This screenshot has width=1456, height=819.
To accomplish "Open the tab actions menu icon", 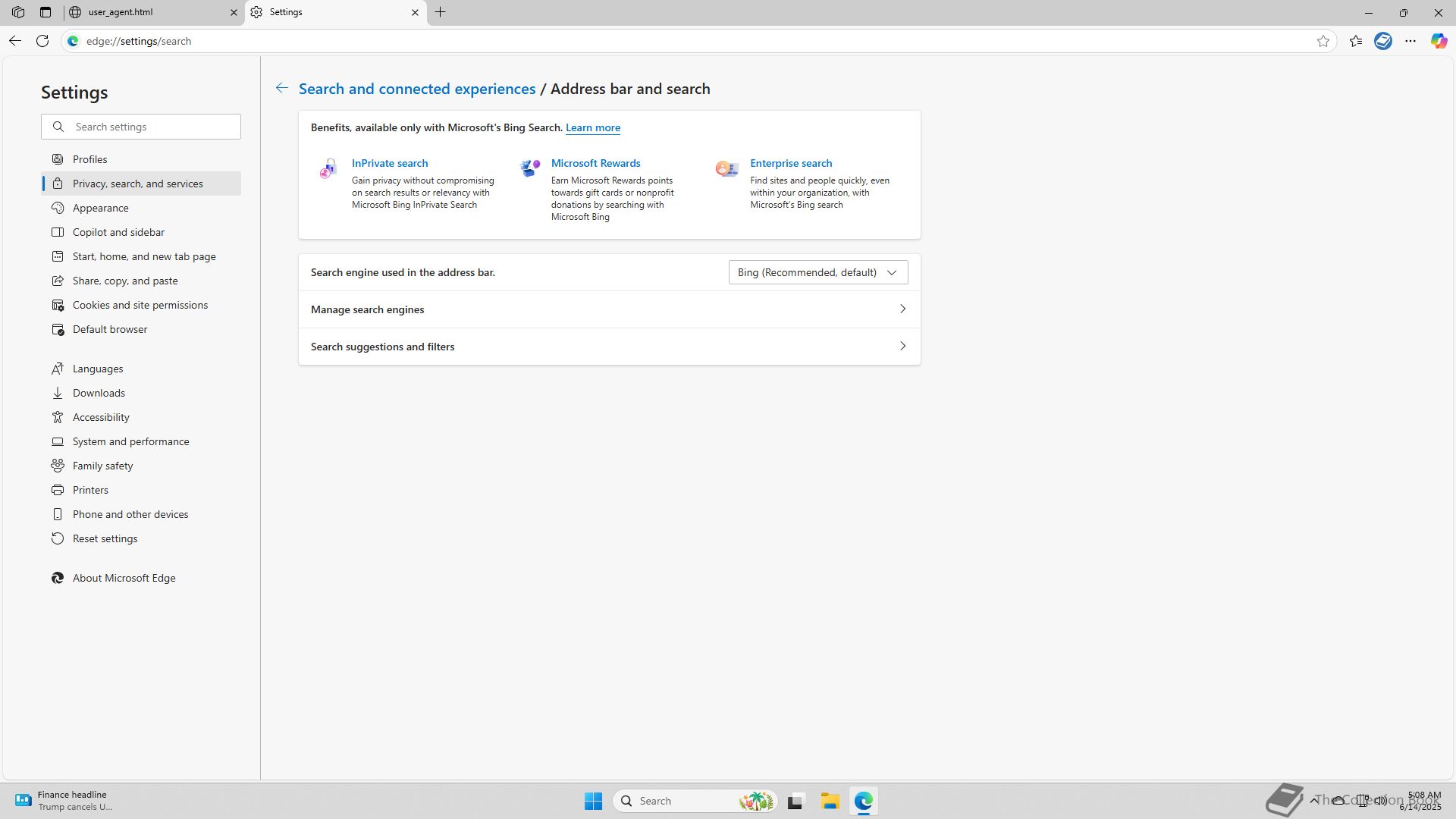I will pos(45,12).
